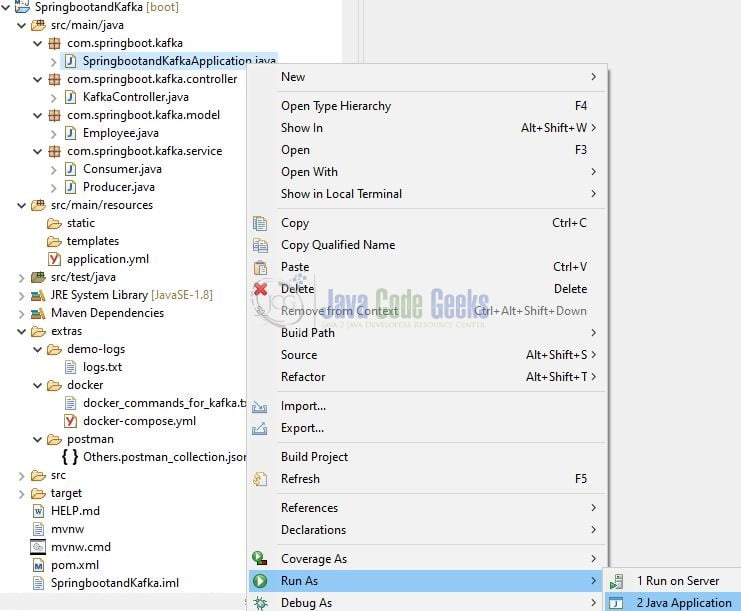
Task: Click the Java Application icon in submenu
Action: pos(616,603)
